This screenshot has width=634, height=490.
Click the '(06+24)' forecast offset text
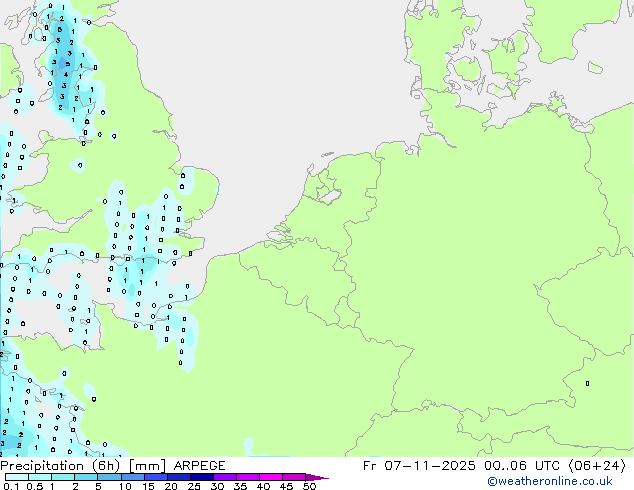[597, 466]
